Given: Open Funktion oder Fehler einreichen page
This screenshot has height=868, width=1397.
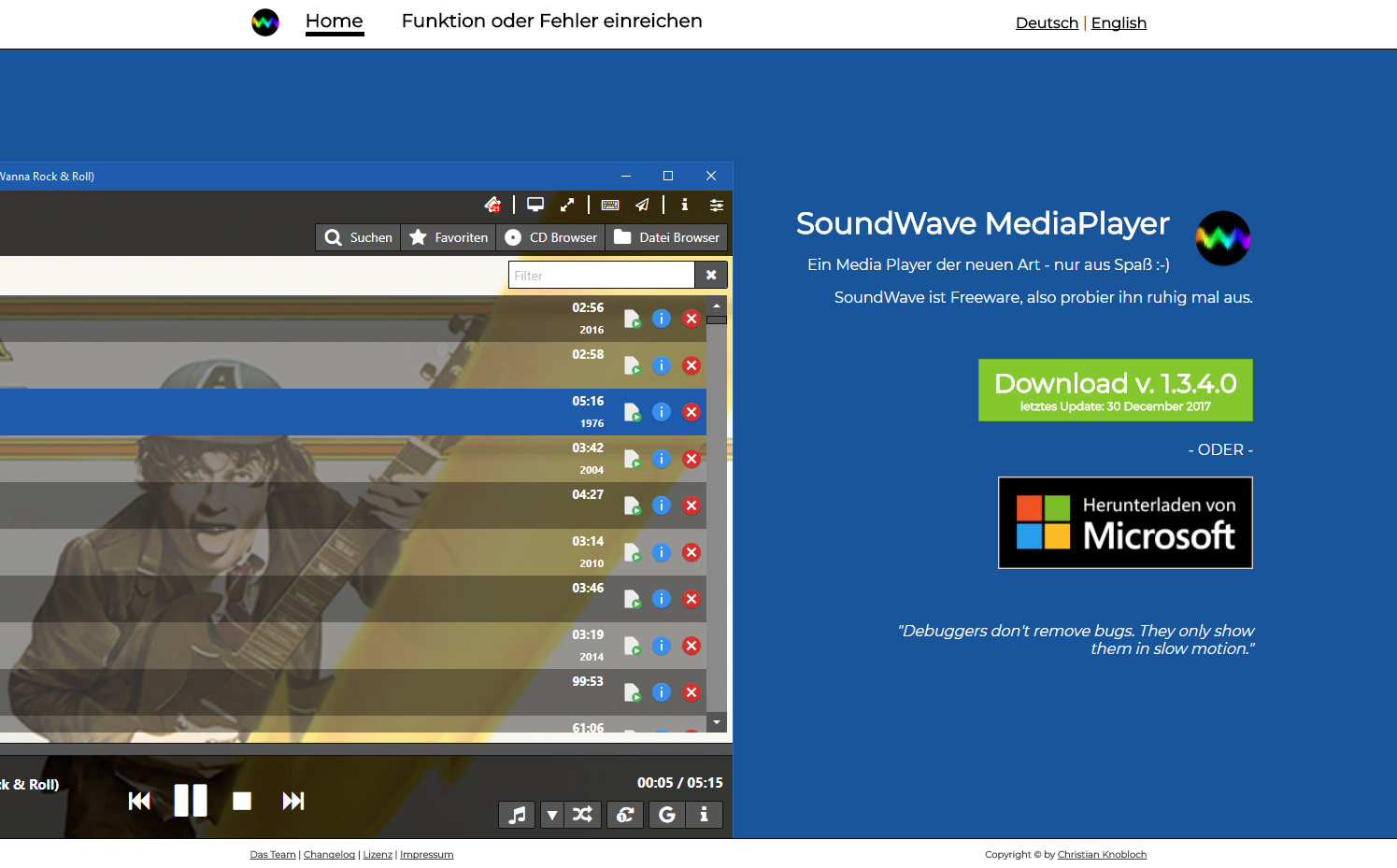Looking at the screenshot, I should click(551, 21).
